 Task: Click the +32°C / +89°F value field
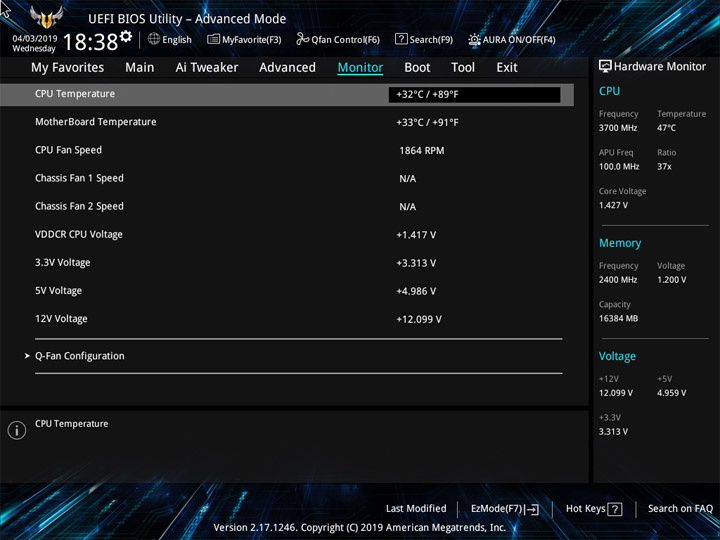(474, 95)
